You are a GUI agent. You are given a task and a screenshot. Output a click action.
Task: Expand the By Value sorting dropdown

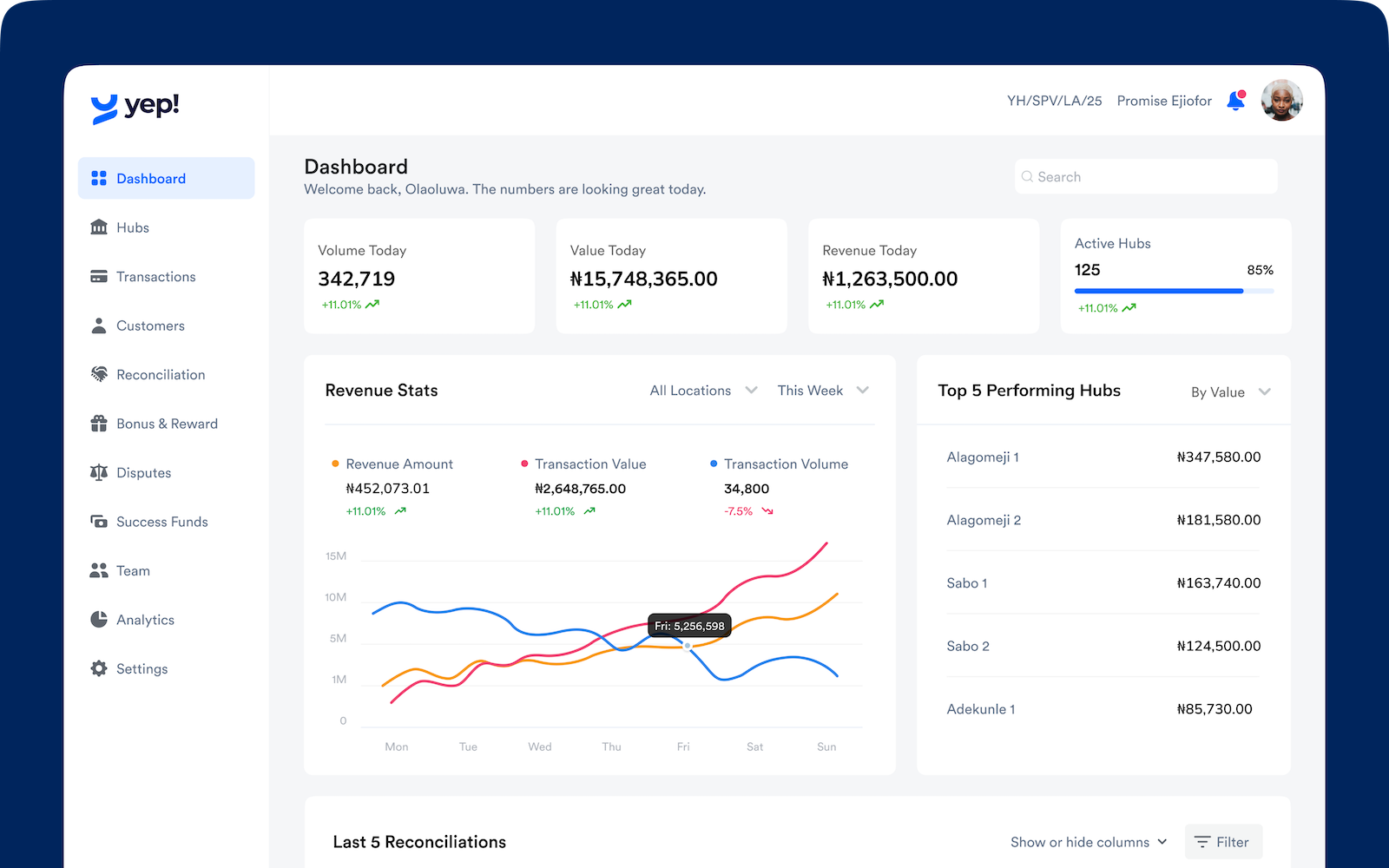[x=1230, y=392]
